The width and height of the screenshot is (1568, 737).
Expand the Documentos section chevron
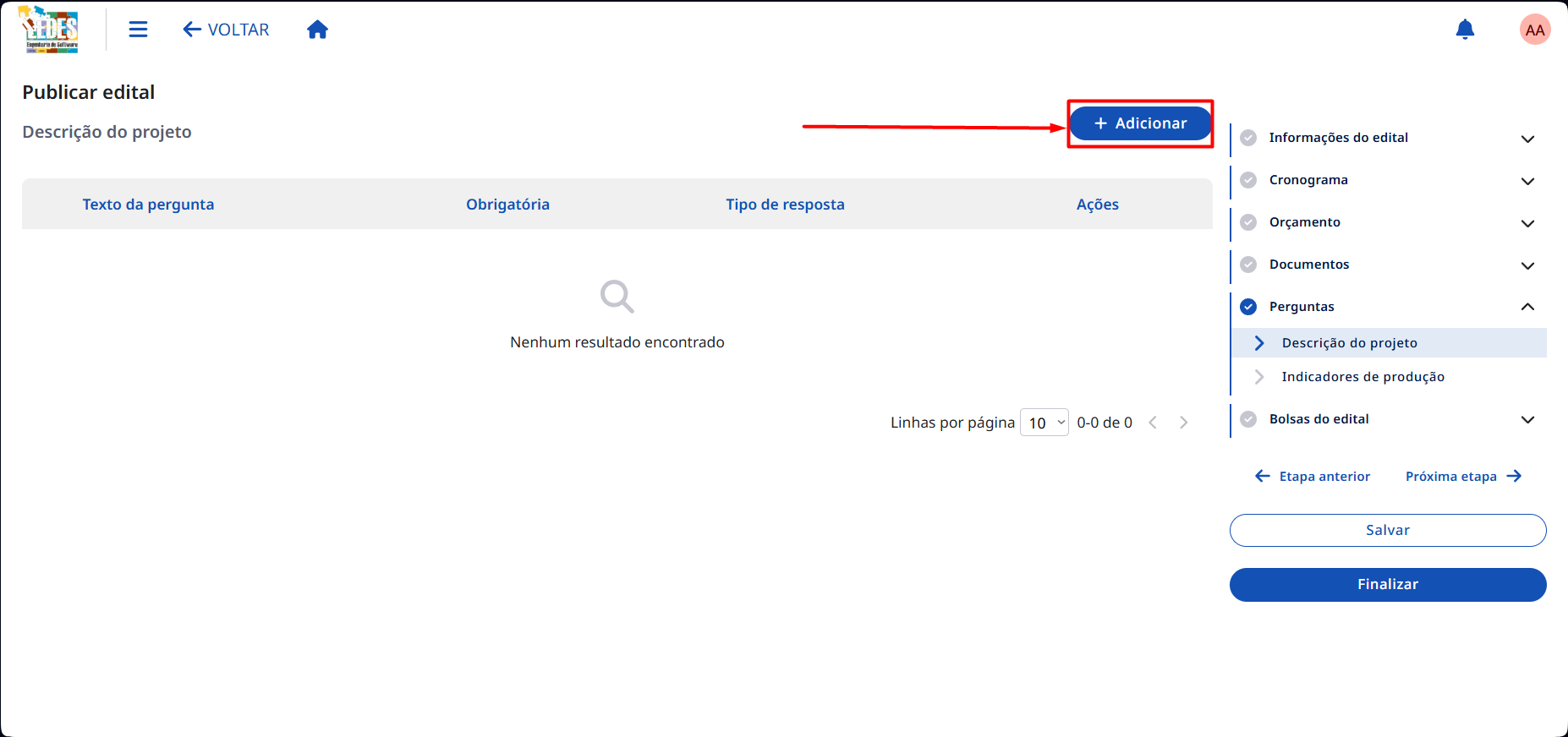point(1527,265)
